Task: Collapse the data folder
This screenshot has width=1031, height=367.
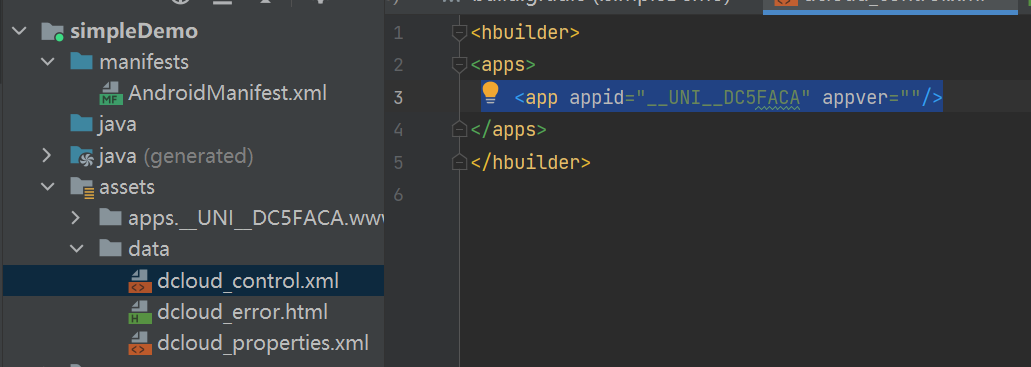Action: coord(77,249)
